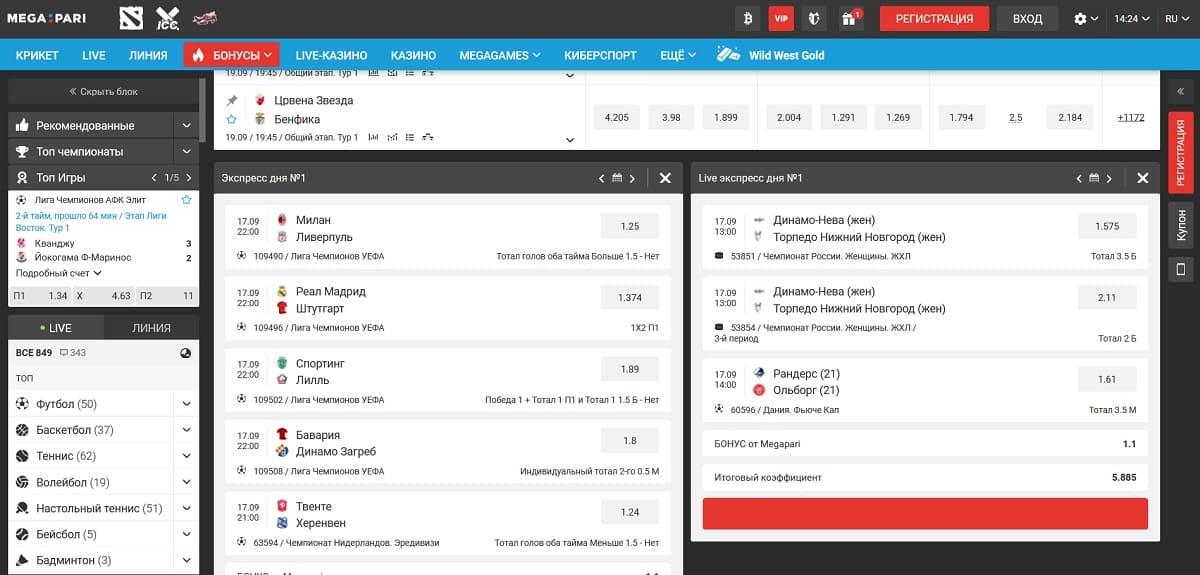
Task: Show next Экспресс дня express
Action: click(x=632, y=178)
